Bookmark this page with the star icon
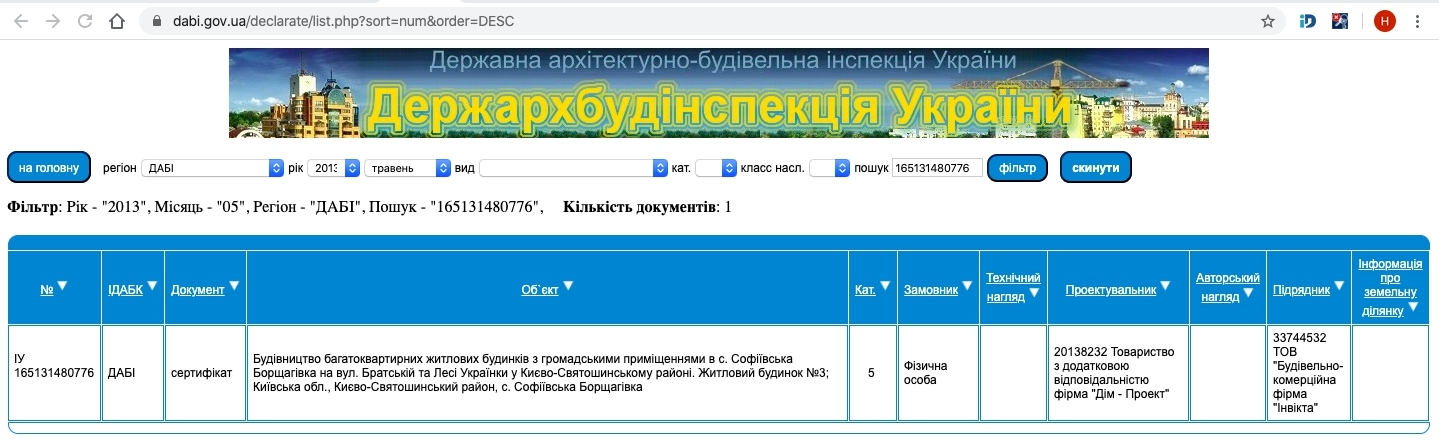 (x=1268, y=20)
